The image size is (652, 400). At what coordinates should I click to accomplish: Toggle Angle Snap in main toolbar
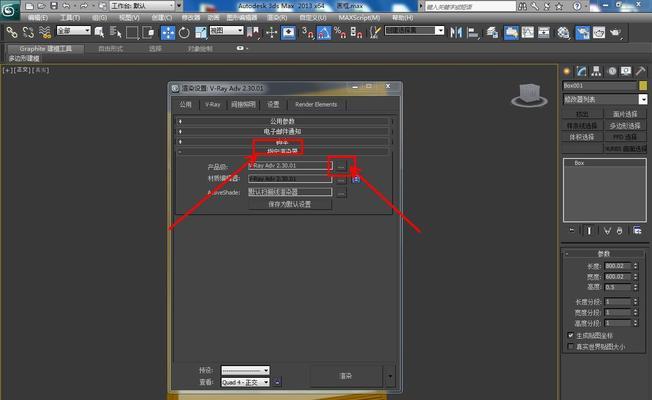pyautogui.click(x=324, y=32)
